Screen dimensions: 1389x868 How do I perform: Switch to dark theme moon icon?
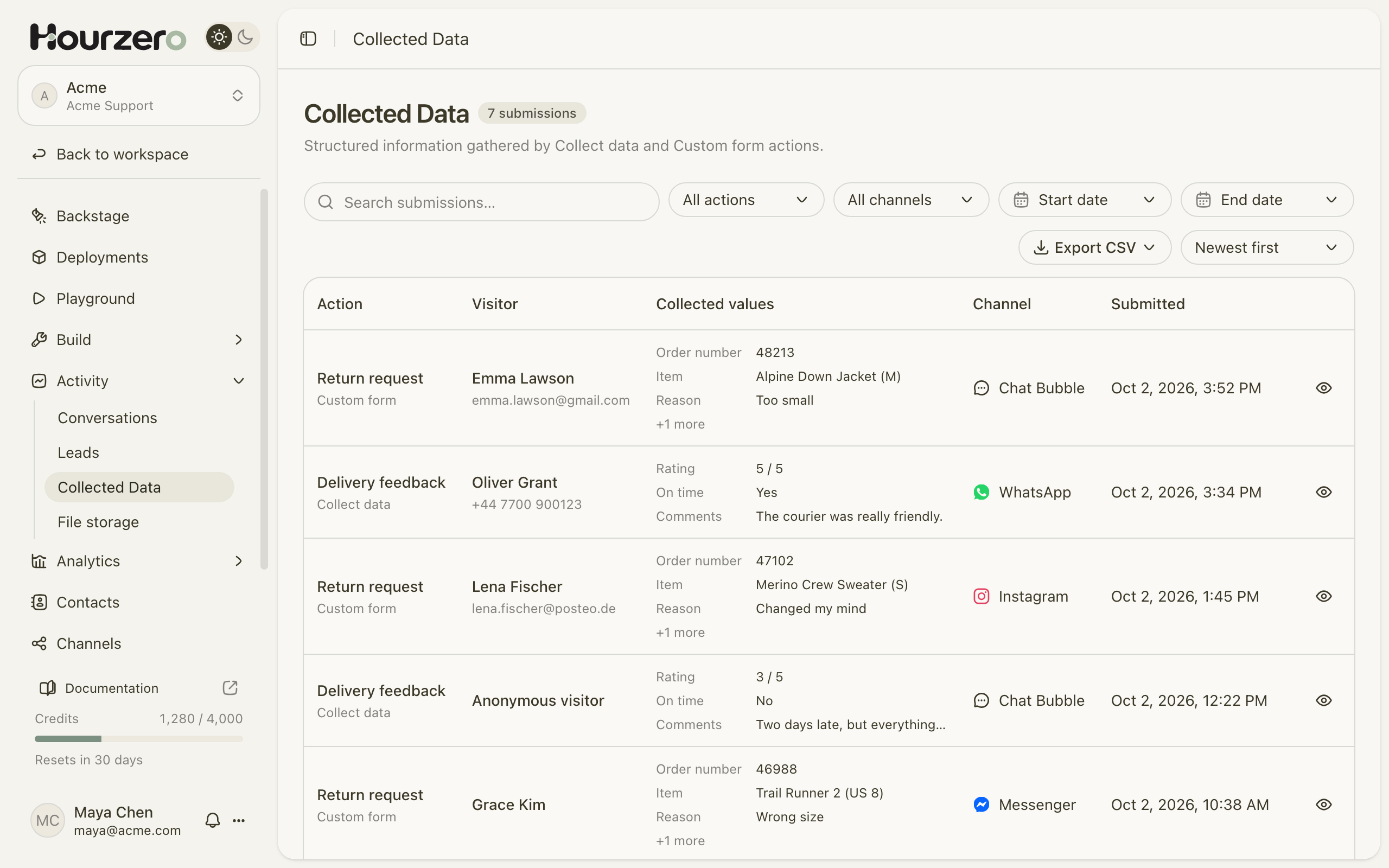tap(246, 37)
